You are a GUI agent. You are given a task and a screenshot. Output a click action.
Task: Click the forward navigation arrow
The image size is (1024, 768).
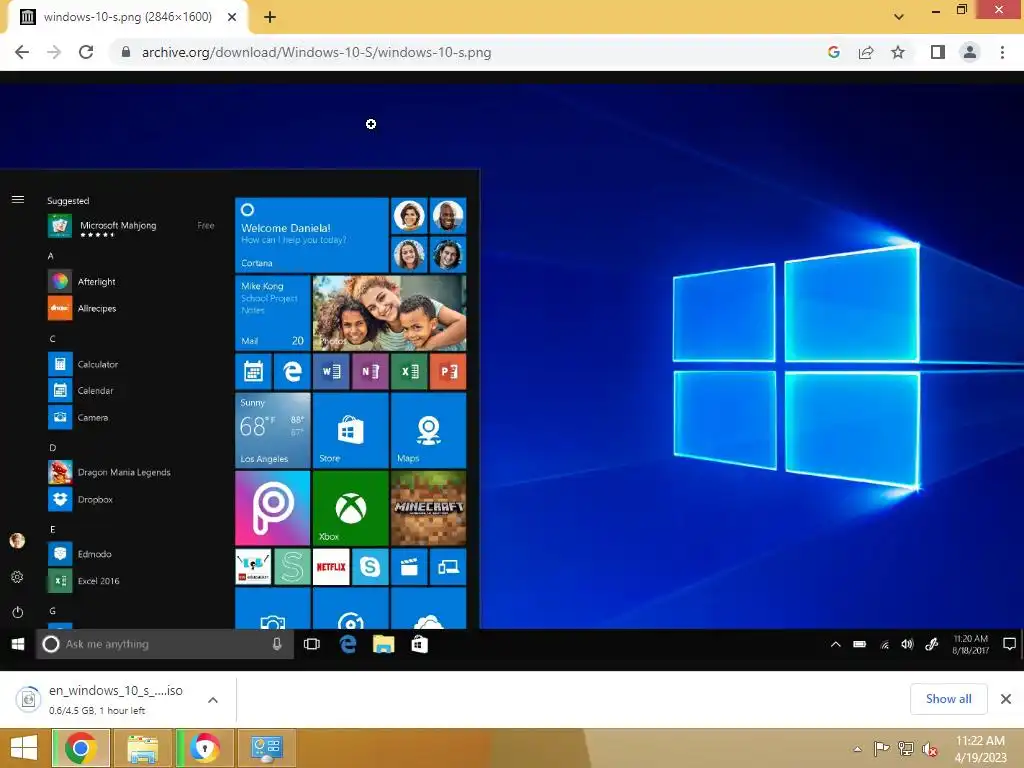click(x=54, y=52)
